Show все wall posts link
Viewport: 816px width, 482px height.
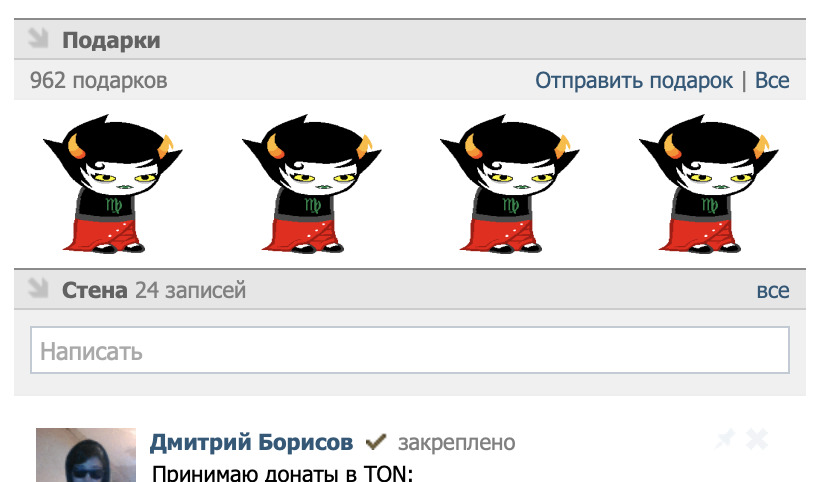pos(773,290)
